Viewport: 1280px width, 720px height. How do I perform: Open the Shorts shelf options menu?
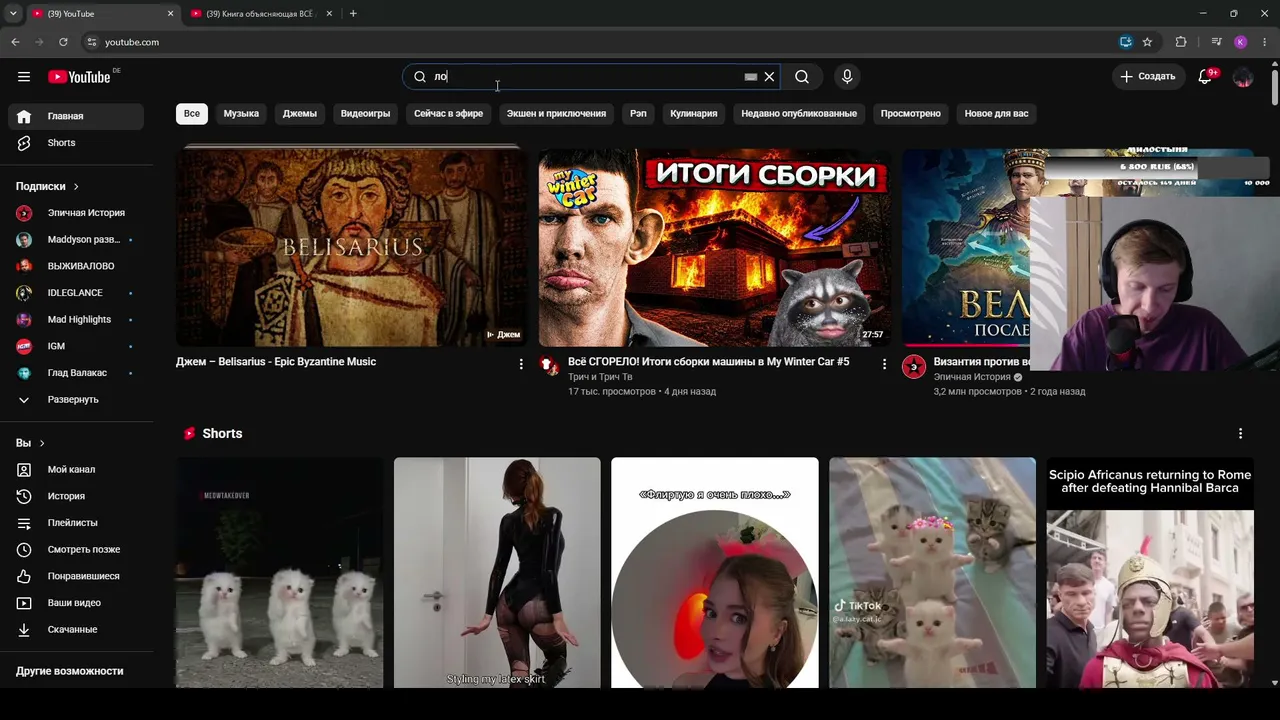click(x=1241, y=434)
